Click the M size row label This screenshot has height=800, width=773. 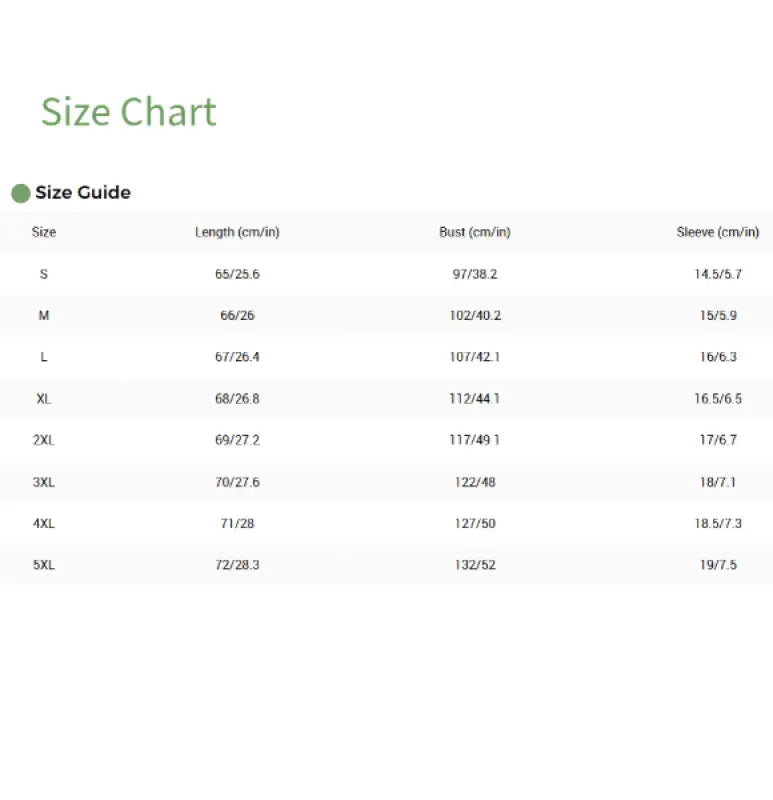[44, 315]
